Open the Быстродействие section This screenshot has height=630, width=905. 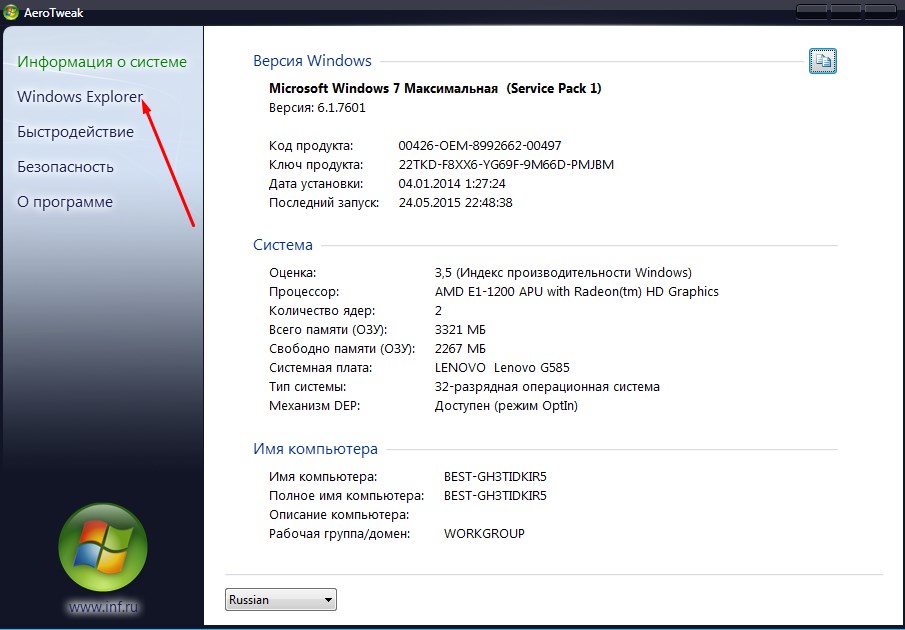click(76, 132)
